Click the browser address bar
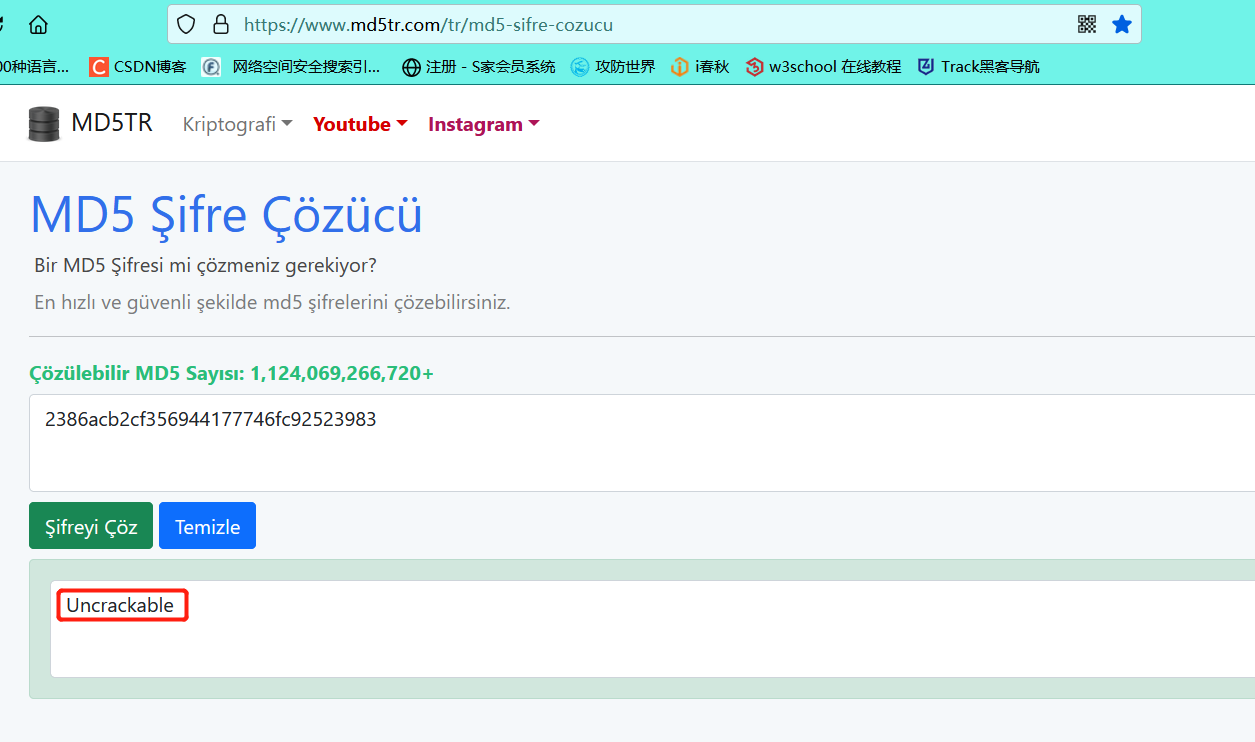 [600, 24]
